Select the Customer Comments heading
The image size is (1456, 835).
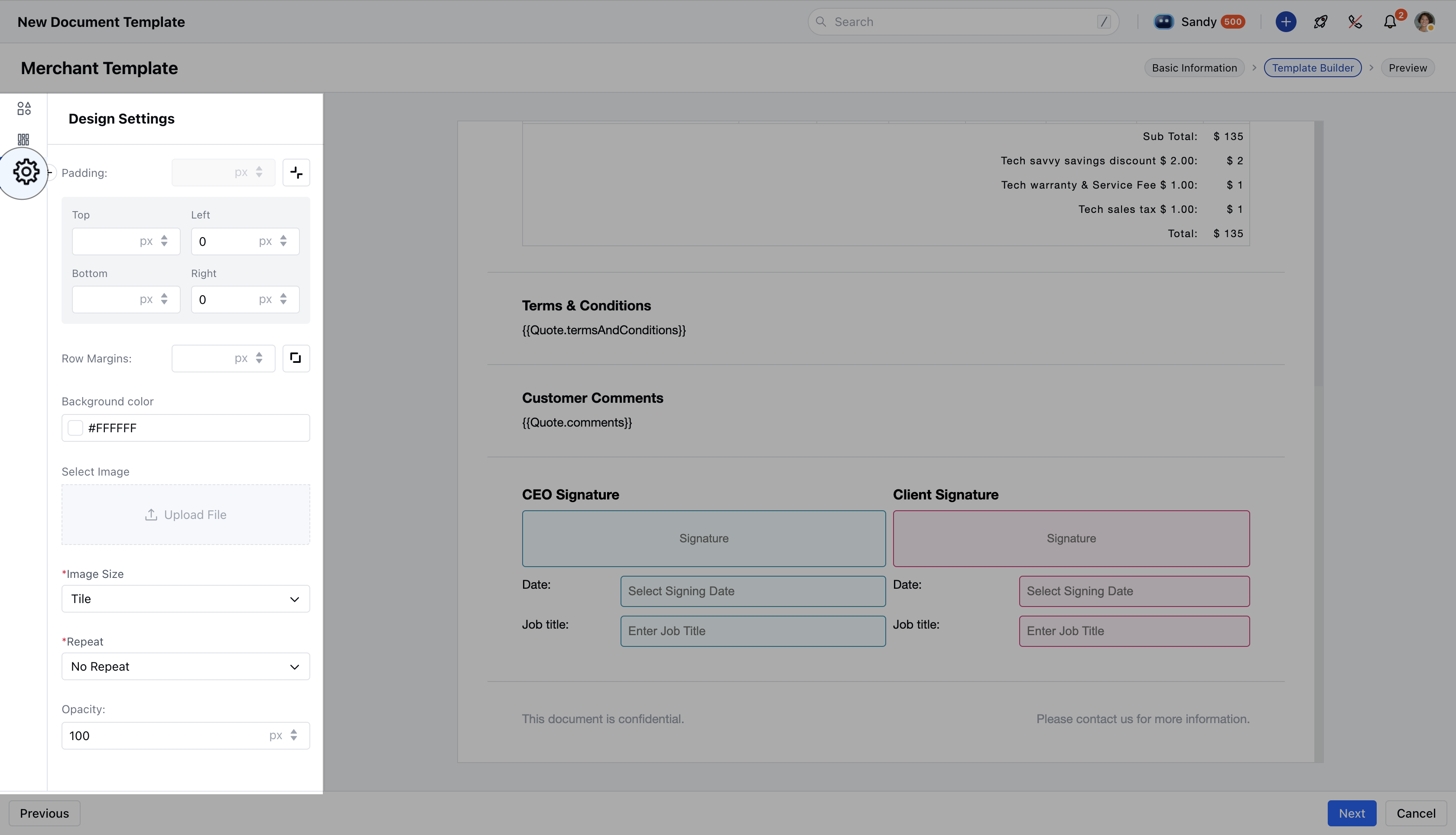pyautogui.click(x=592, y=398)
